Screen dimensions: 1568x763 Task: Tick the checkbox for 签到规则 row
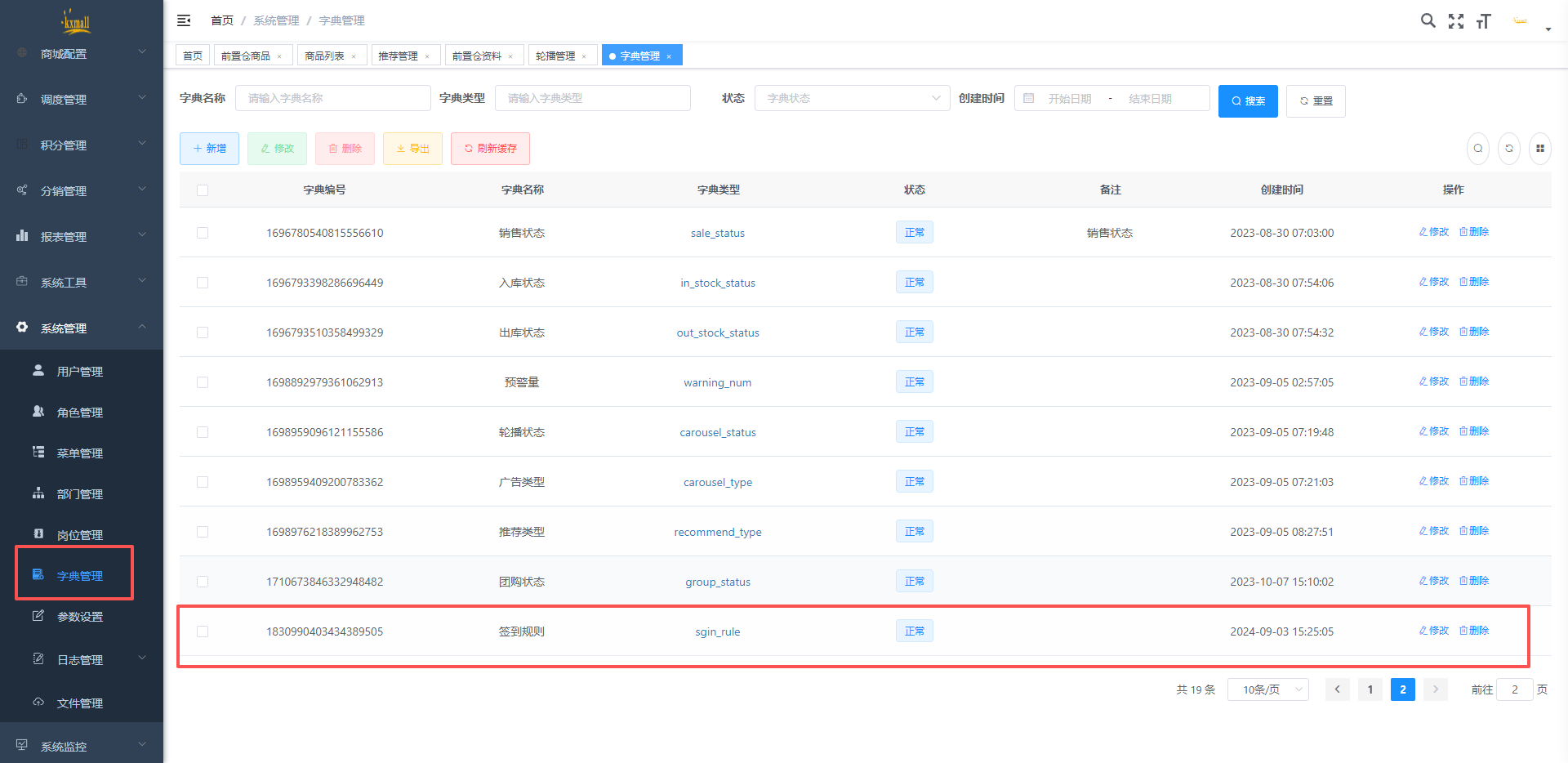point(203,631)
